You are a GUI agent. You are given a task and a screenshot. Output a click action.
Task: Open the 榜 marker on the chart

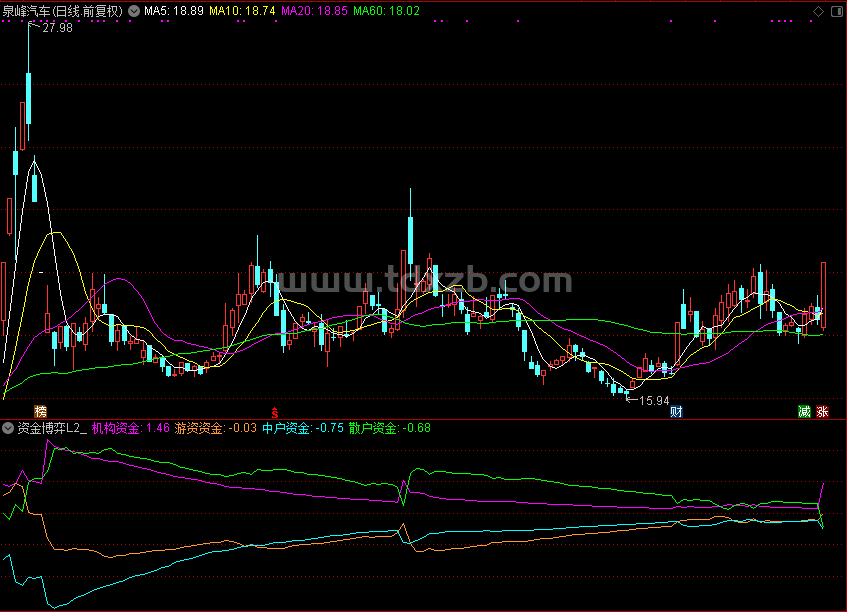[x=41, y=412]
